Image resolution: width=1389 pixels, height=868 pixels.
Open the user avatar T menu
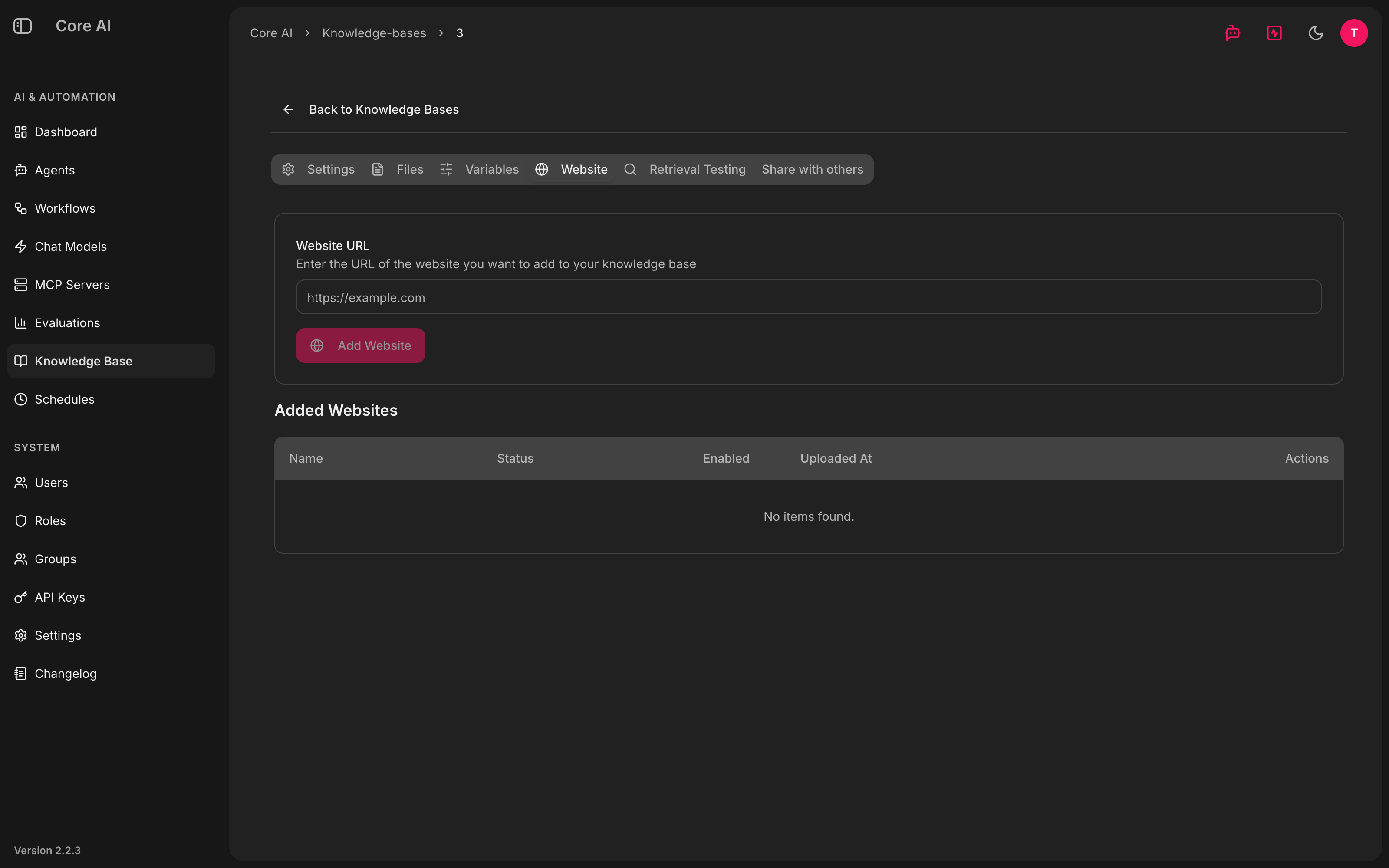1354,33
